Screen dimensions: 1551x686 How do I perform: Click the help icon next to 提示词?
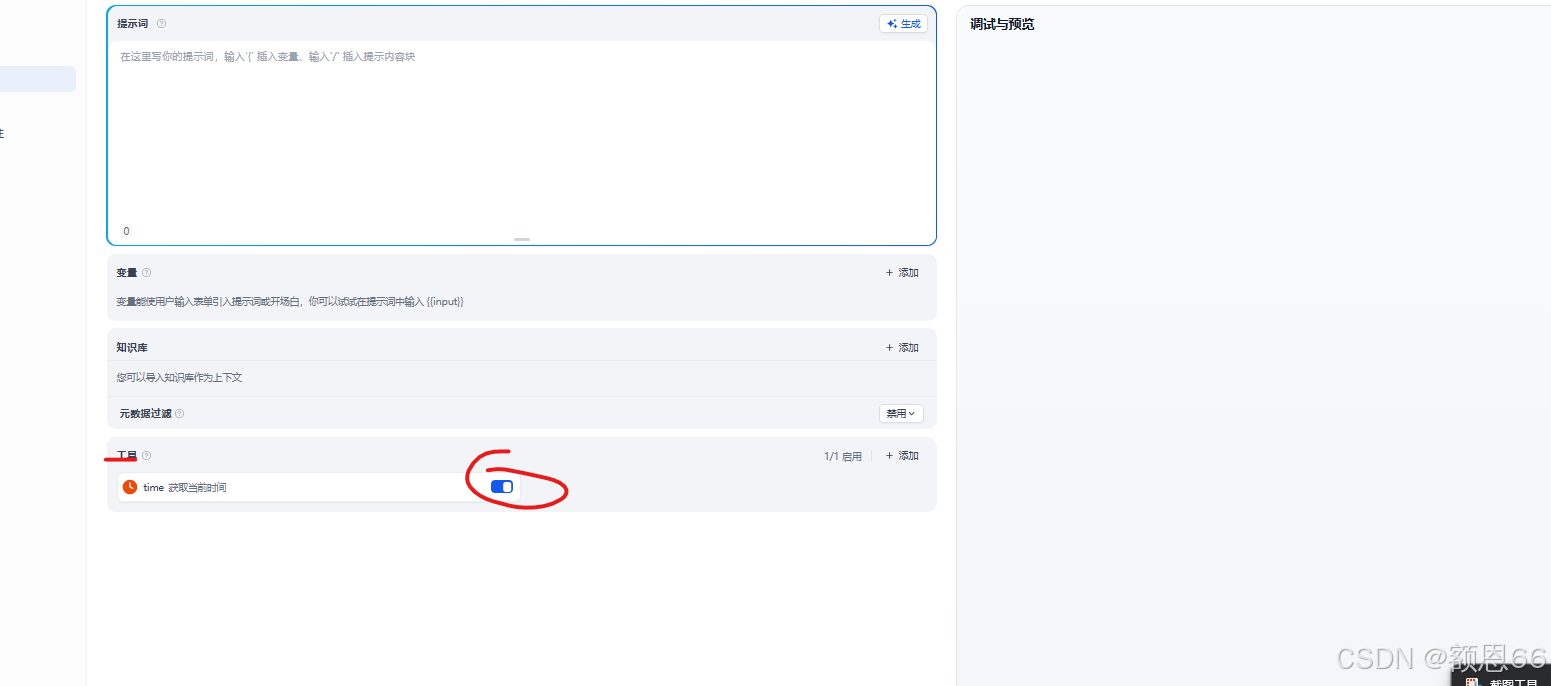pos(162,24)
